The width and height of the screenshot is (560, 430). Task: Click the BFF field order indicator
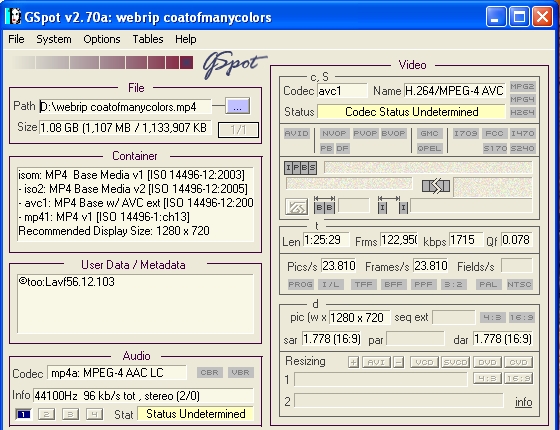tap(393, 285)
